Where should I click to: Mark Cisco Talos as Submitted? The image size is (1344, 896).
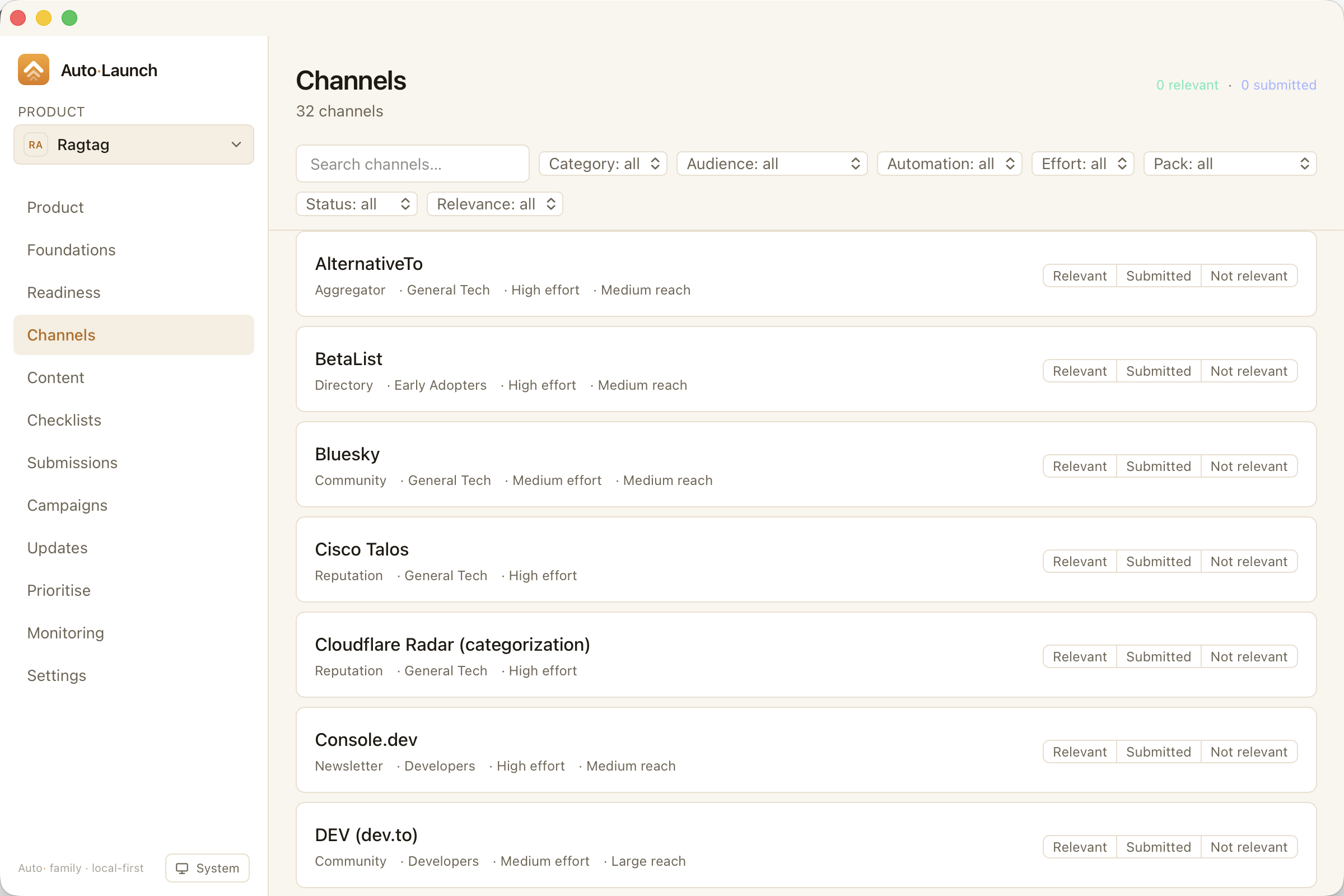click(x=1158, y=562)
